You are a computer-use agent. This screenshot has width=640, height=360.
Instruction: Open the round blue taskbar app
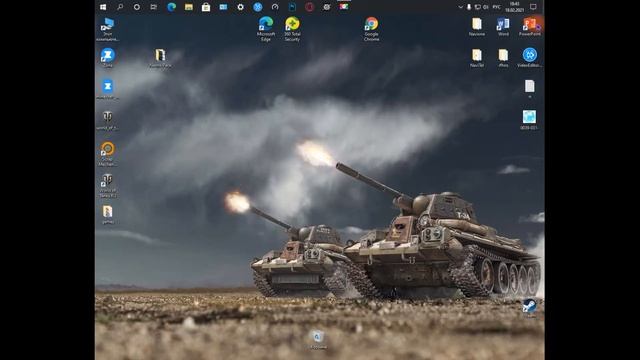click(x=258, y=7)
